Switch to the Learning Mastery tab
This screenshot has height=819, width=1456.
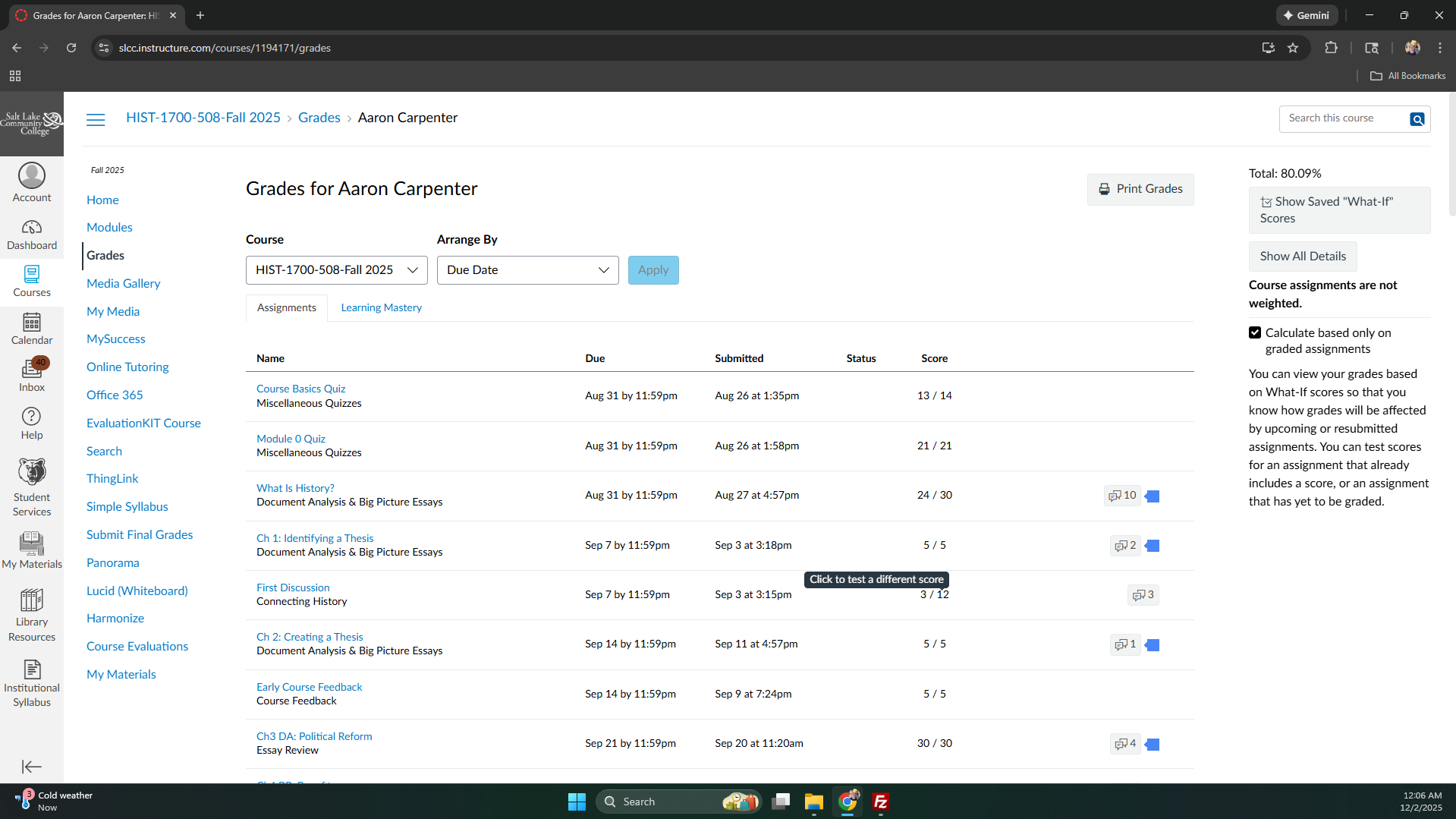point(381,308)
